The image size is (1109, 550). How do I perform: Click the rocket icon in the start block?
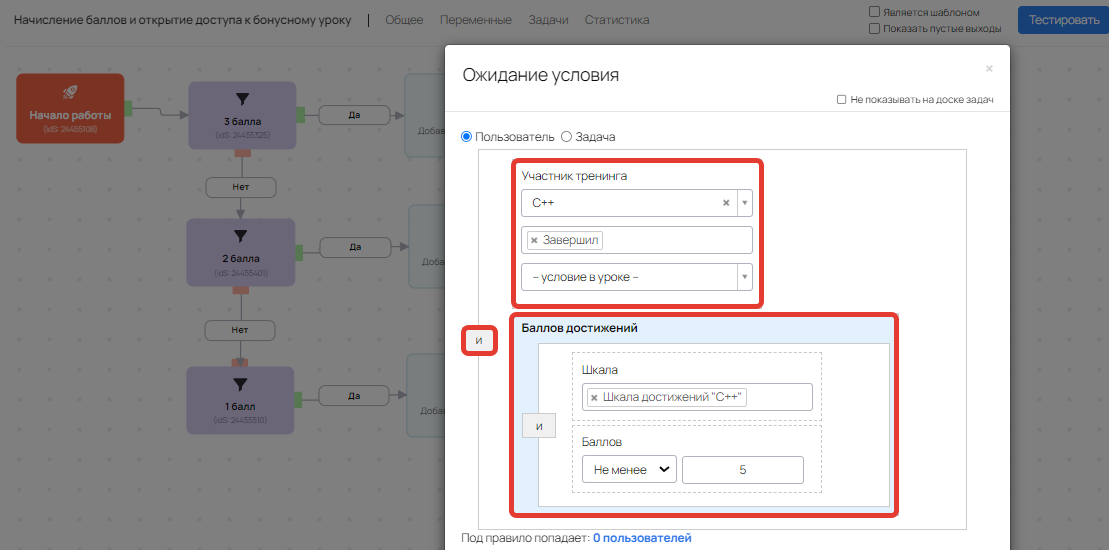[70, 93]
